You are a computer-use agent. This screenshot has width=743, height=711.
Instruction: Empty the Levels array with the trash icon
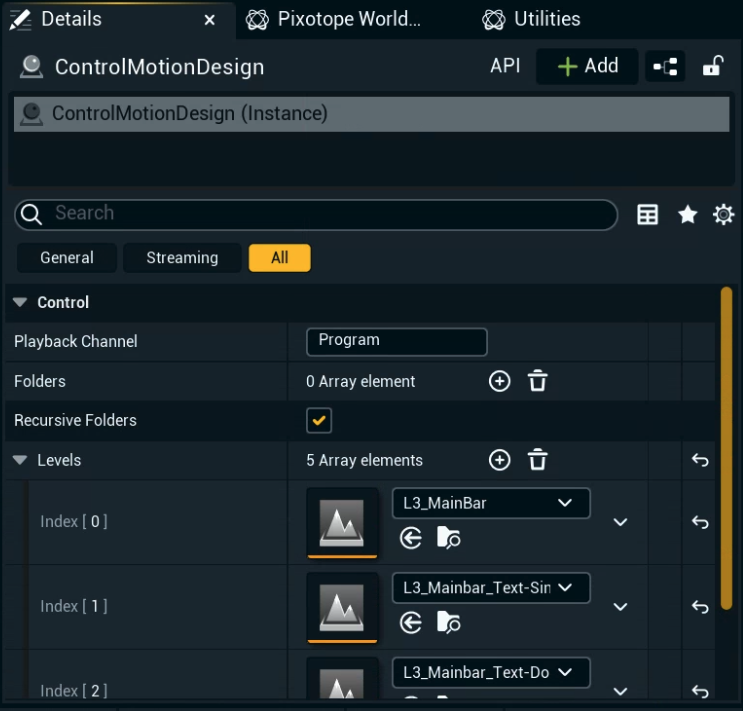click(x=538, y=460)
